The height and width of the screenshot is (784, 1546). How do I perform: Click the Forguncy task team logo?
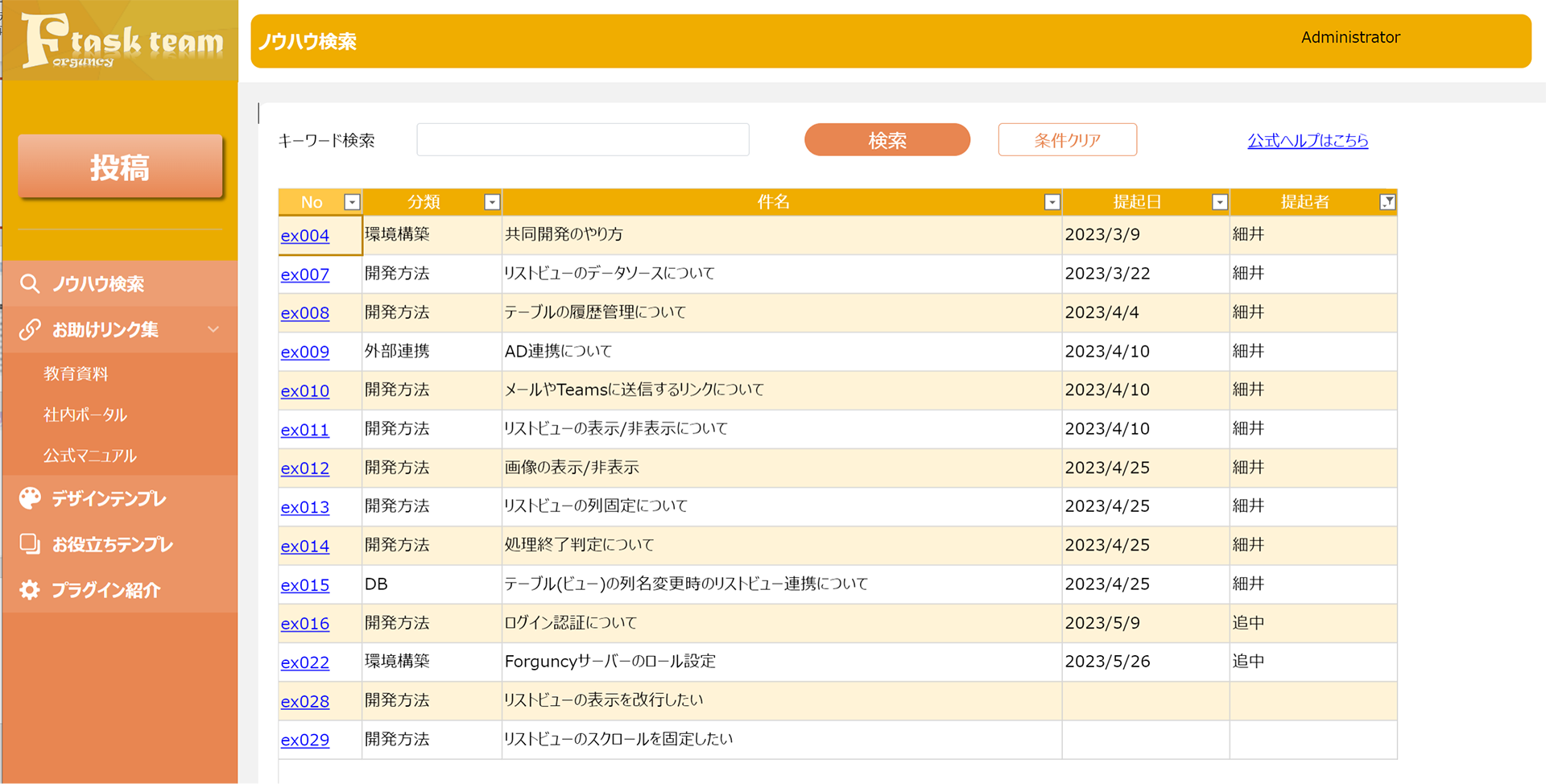[119, 40]
